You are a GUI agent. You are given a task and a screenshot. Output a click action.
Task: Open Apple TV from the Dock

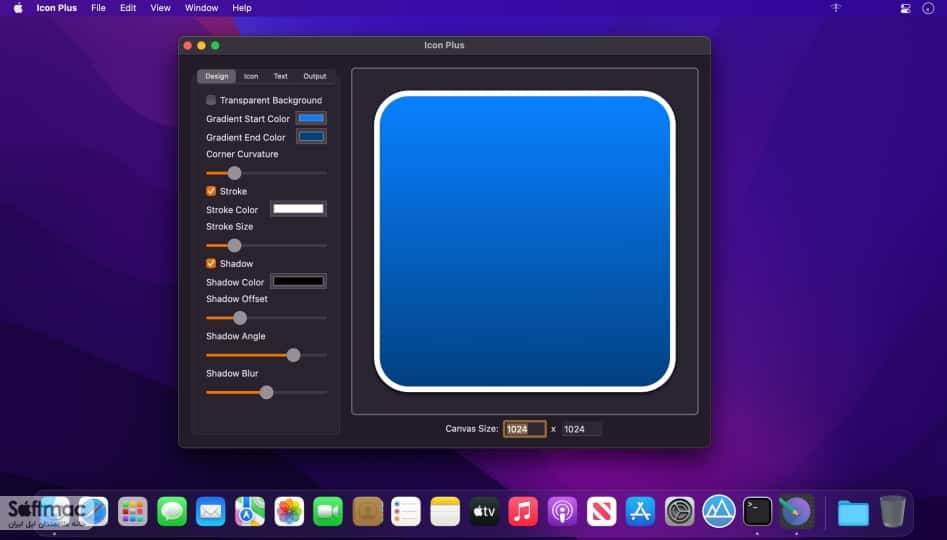tap(484, 512)
